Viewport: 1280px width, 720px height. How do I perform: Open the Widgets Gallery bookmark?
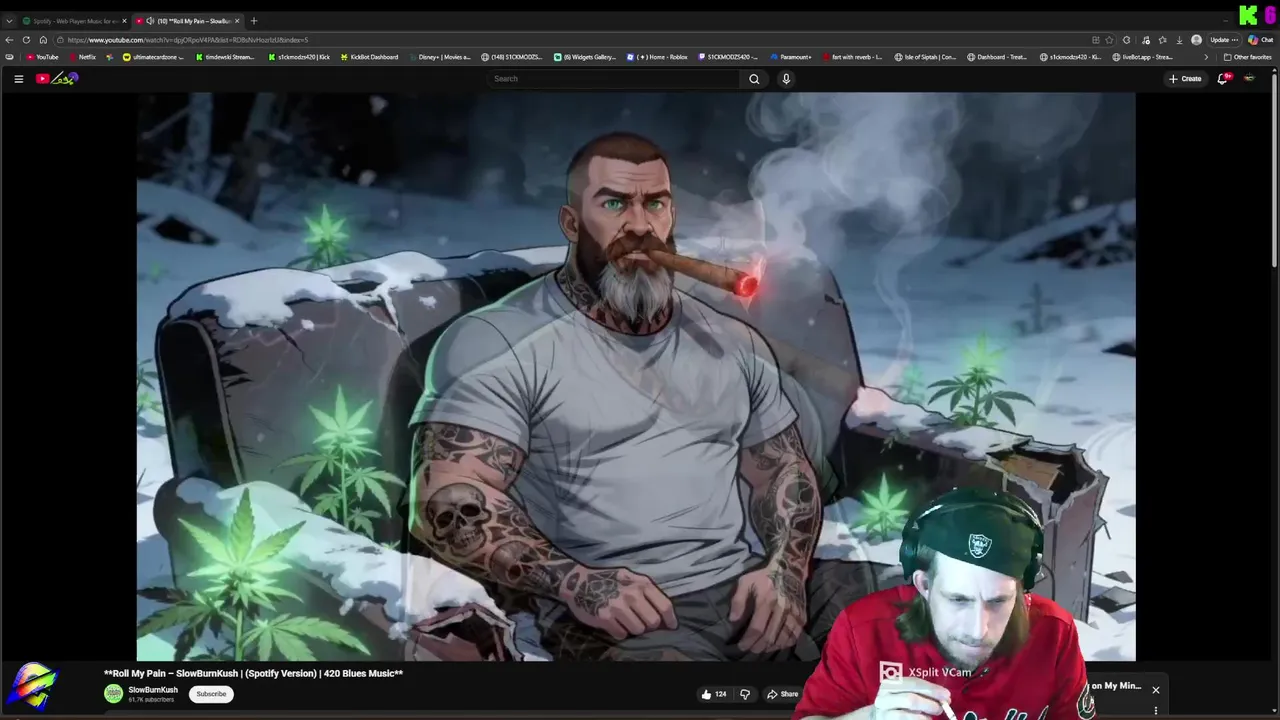point(585,57)
